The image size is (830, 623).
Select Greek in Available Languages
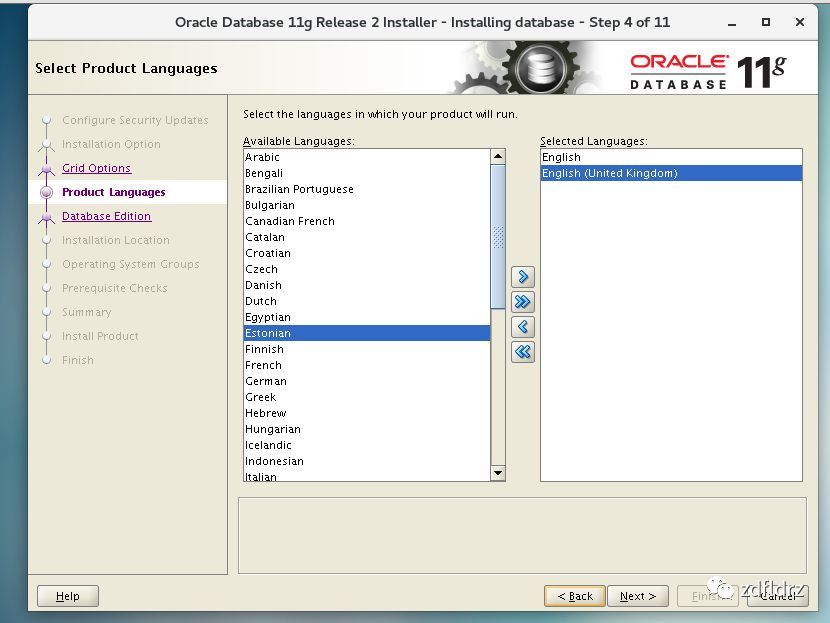coord(367,397)
